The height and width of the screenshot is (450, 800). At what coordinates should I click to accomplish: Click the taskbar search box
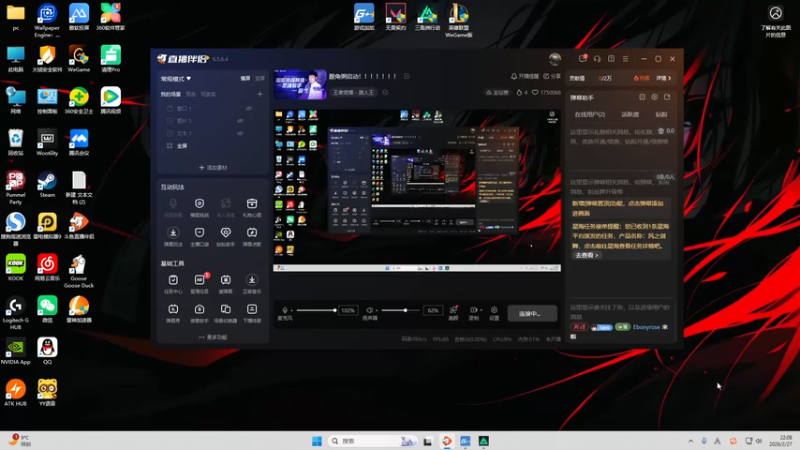click(x=372, y=441)
